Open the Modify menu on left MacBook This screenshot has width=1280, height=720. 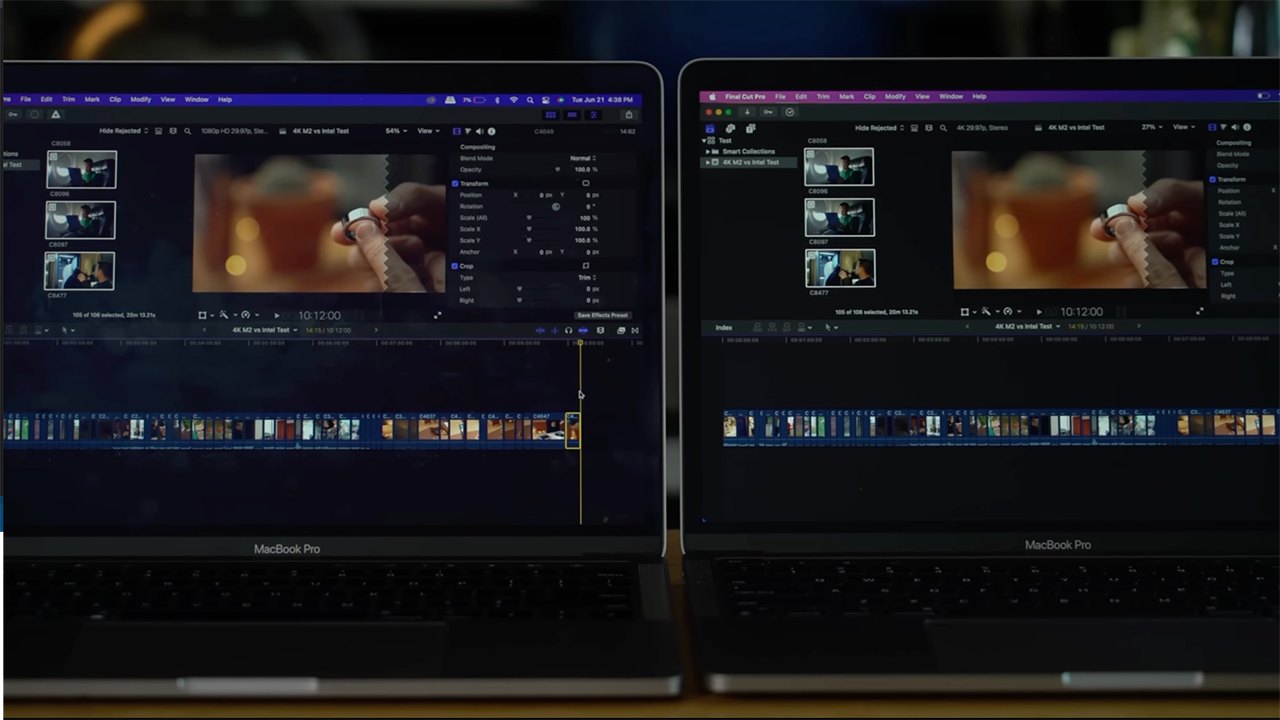pos(140,100)
